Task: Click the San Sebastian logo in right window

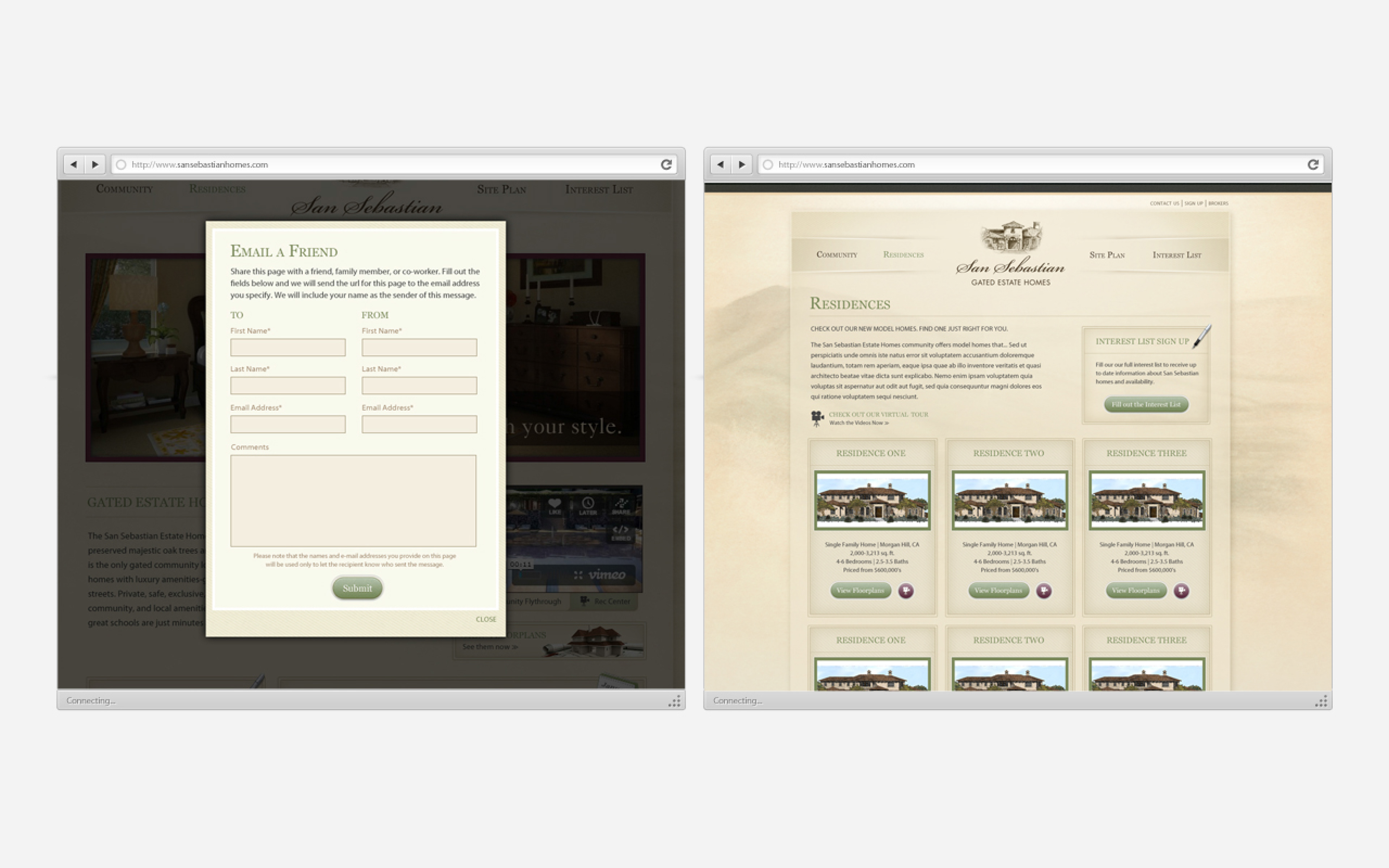Action: point(1011,254)
